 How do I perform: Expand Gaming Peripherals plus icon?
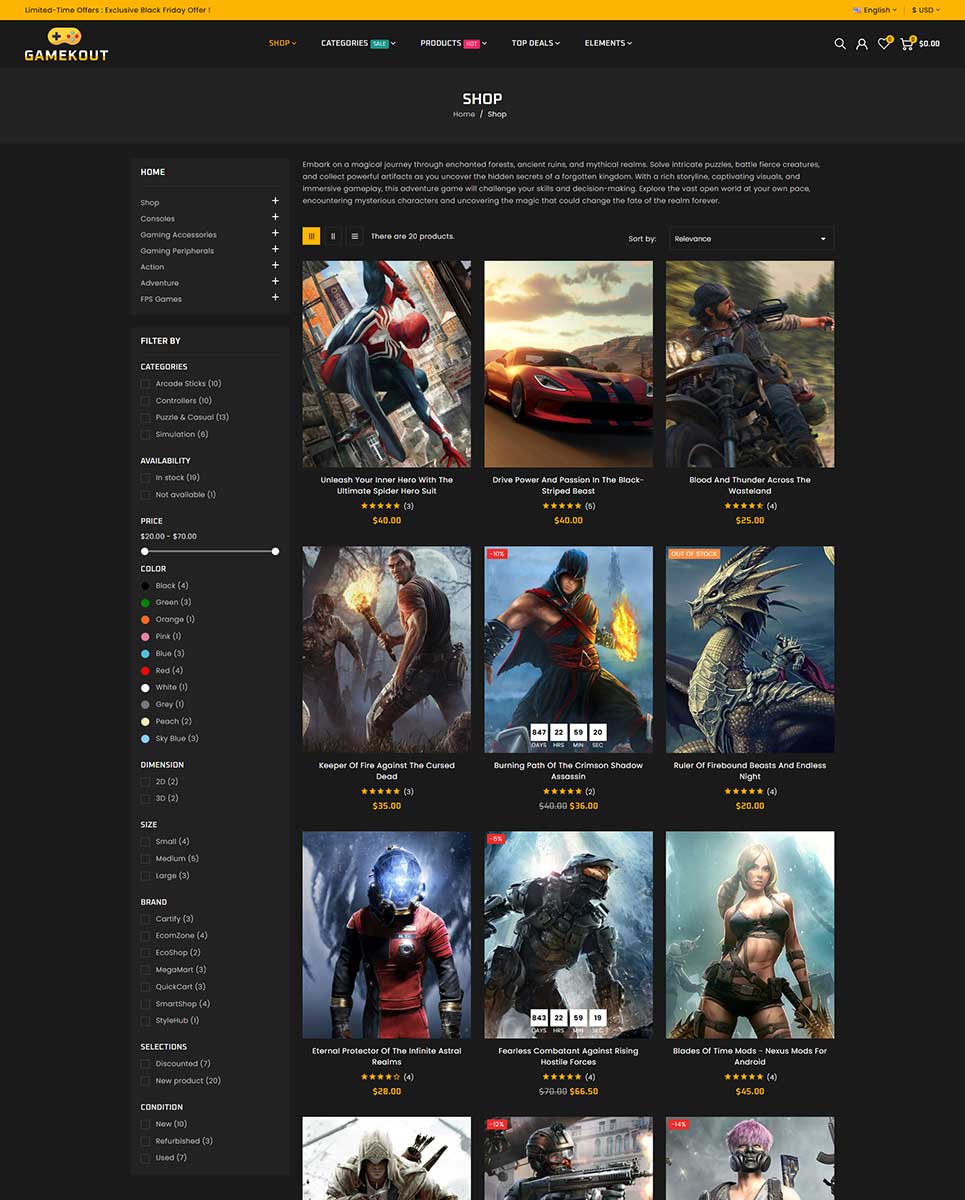(x=275, y=249)
